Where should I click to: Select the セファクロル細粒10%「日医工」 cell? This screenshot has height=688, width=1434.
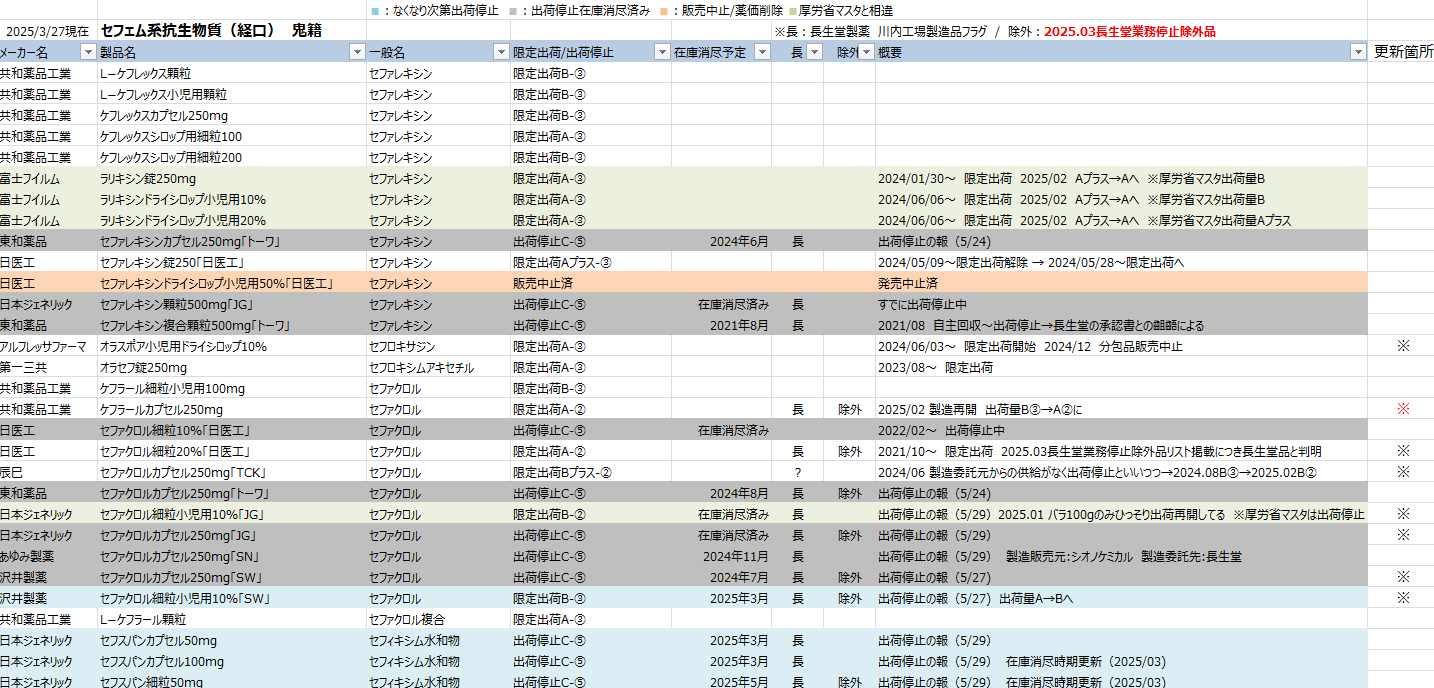[x=232, y=430]
